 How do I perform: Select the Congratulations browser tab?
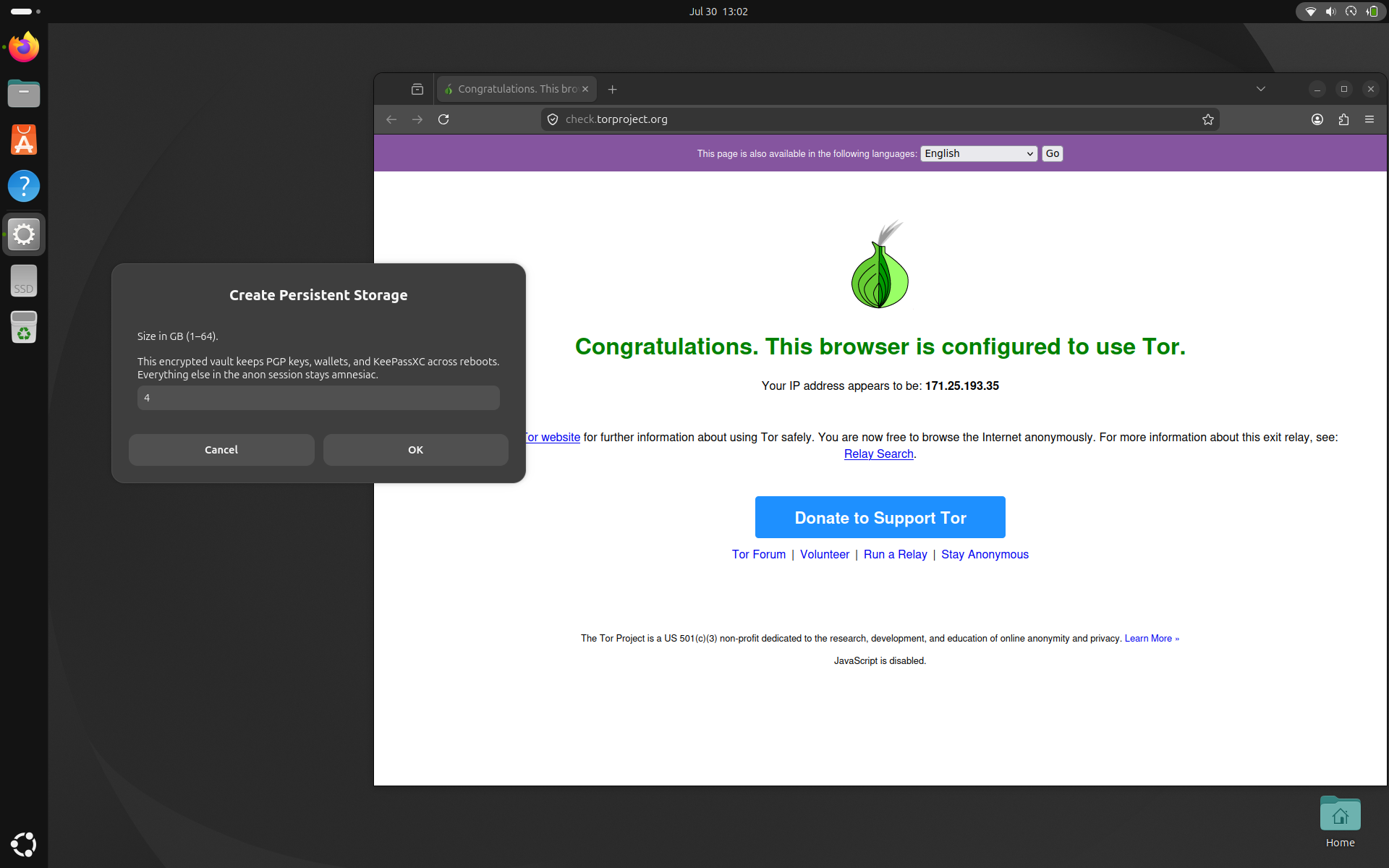[x=517, y=89]
